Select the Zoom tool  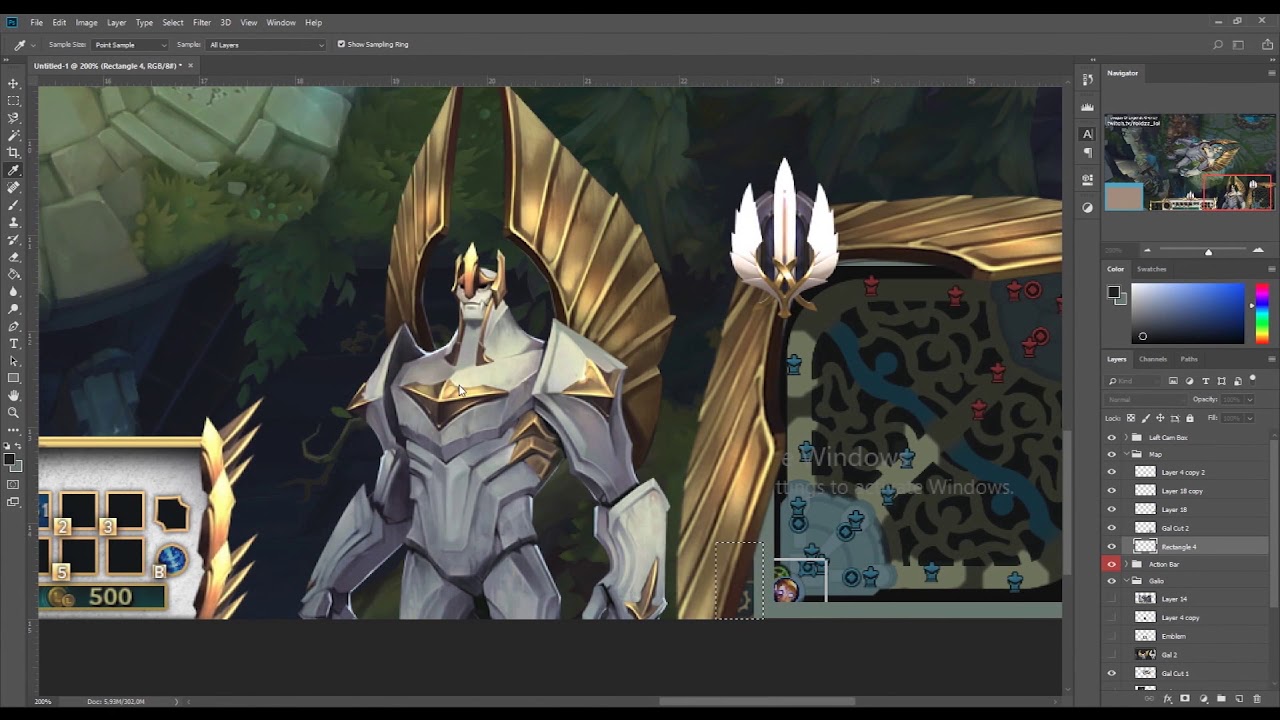(14, 413)
